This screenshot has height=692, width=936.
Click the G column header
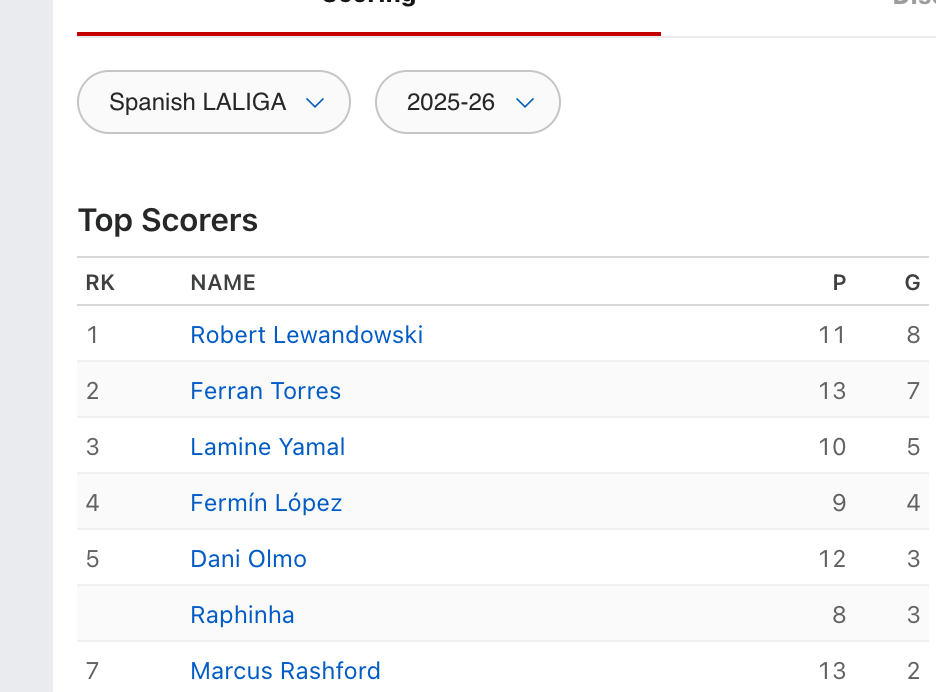tap(912, 283)
